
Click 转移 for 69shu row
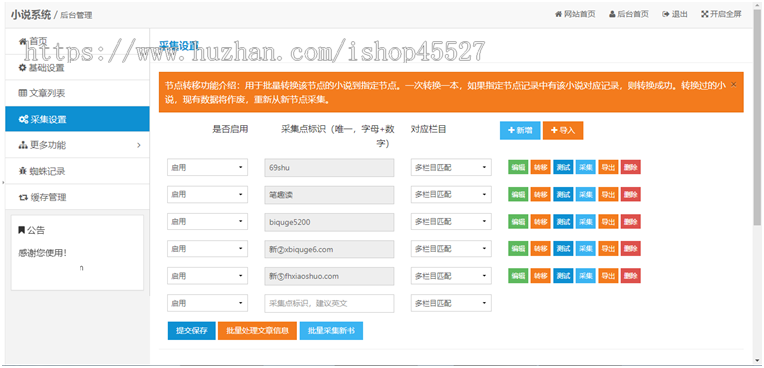540,167
